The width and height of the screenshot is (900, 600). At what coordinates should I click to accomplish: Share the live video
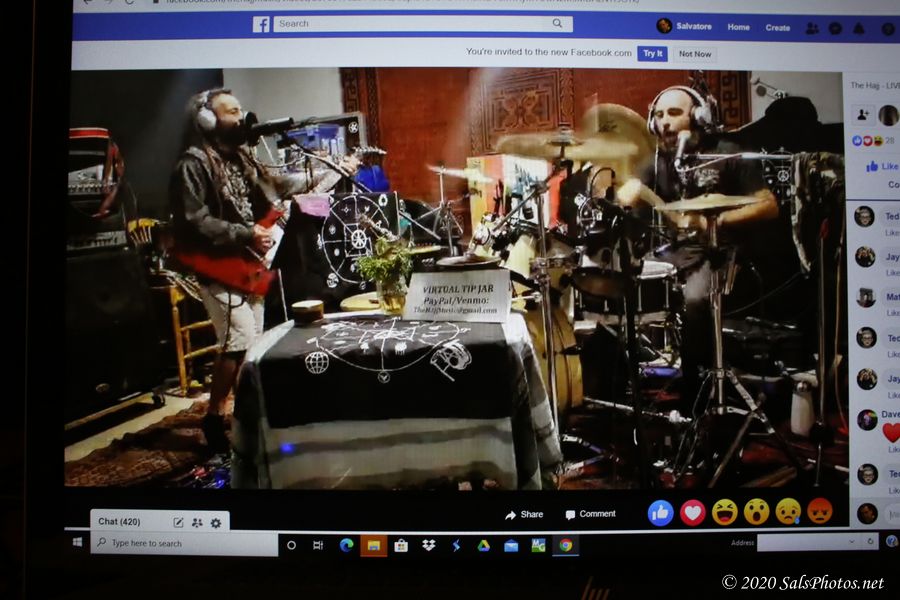524,514
